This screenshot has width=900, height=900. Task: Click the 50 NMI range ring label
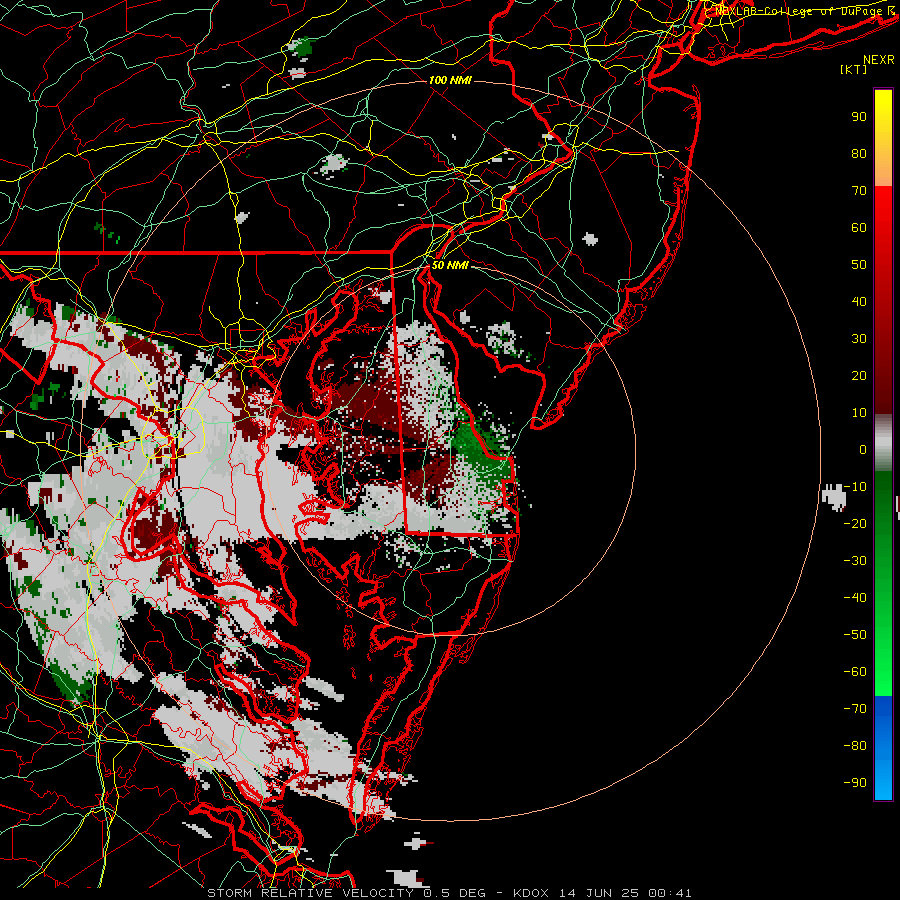click(x=450, y=265)
